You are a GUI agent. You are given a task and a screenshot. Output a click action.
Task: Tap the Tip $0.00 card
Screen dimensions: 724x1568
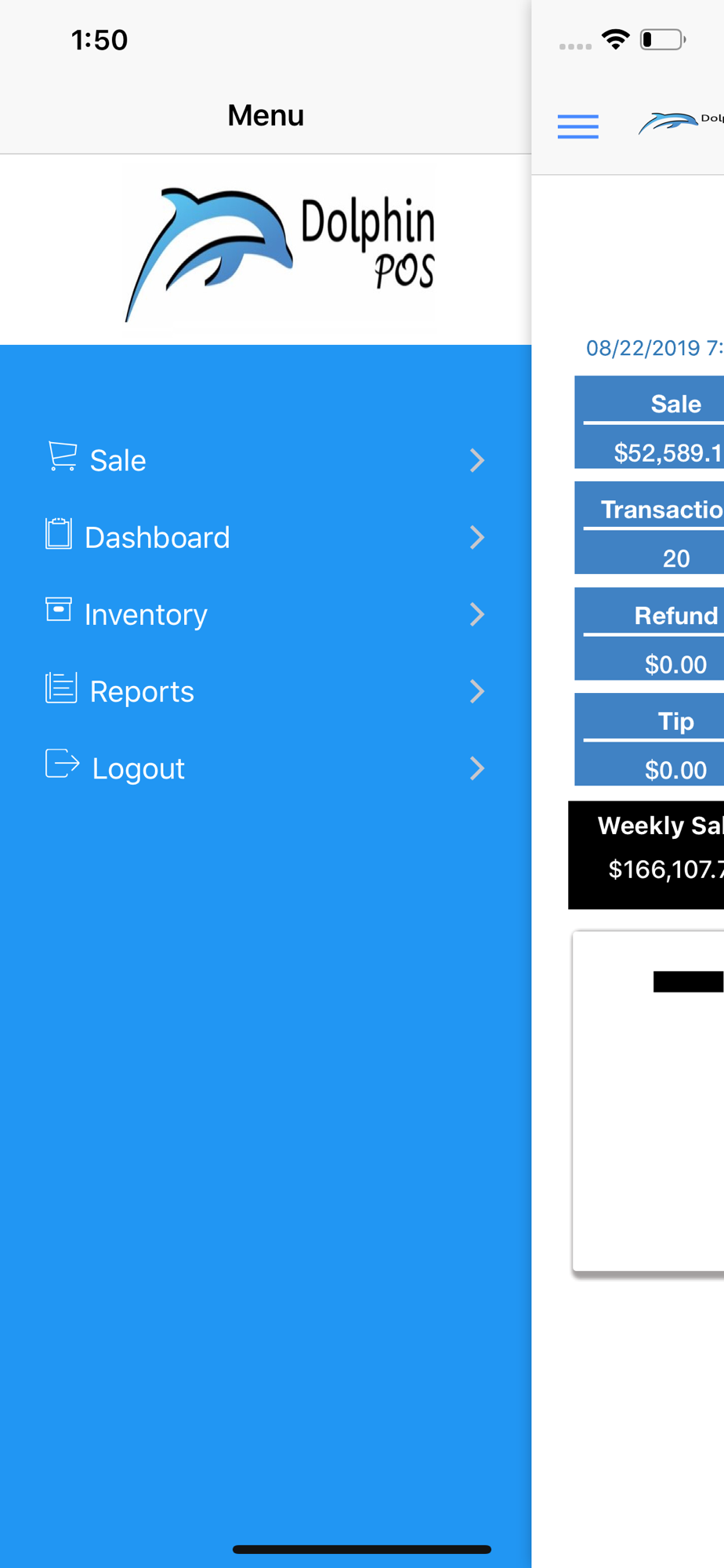pos(649,740)
